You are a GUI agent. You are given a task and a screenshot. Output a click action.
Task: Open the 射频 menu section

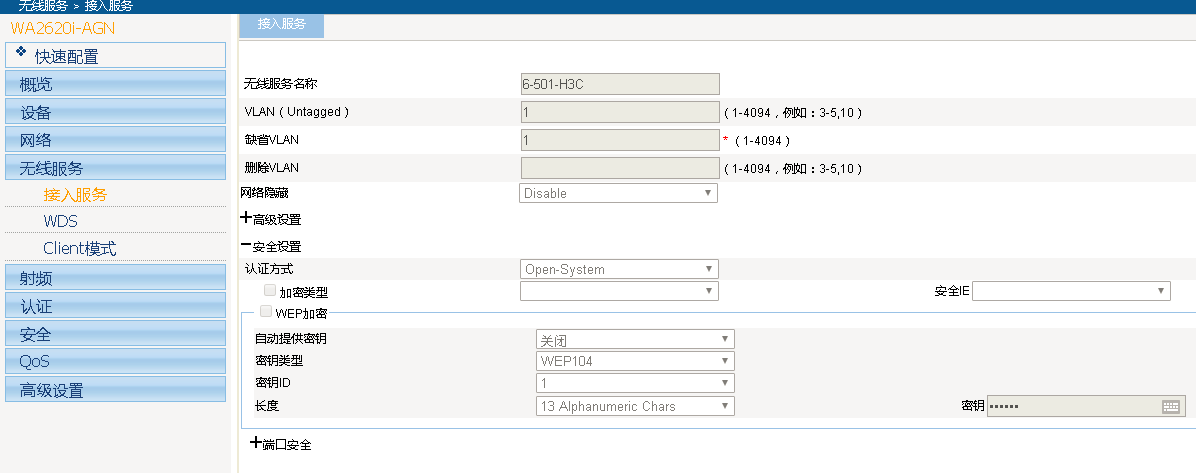114,279
